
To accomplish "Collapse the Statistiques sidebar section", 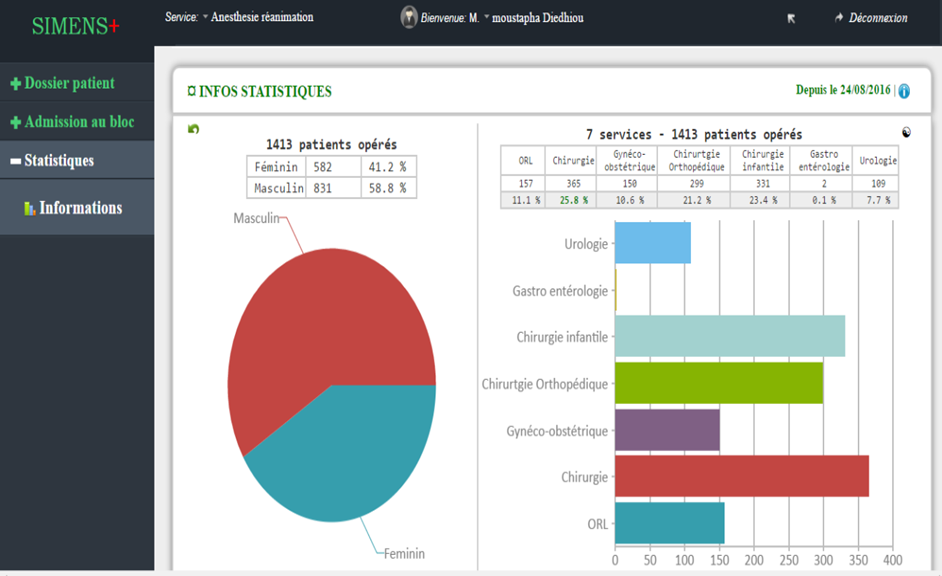I will pyautogui.click(x=52, y=160).
